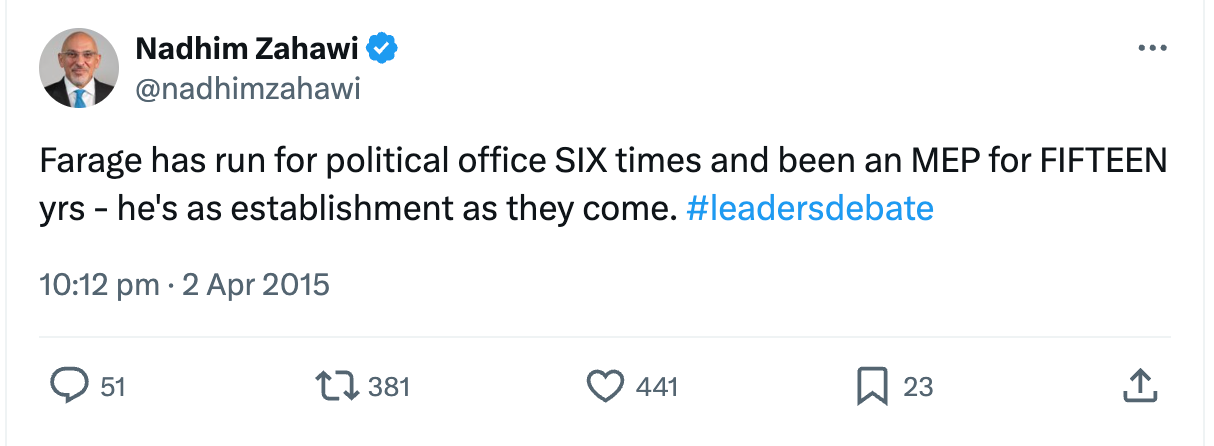The height and width of the screenshot is (446, 1214).
Task: View the 441 likes count
Action: (657, 387)
